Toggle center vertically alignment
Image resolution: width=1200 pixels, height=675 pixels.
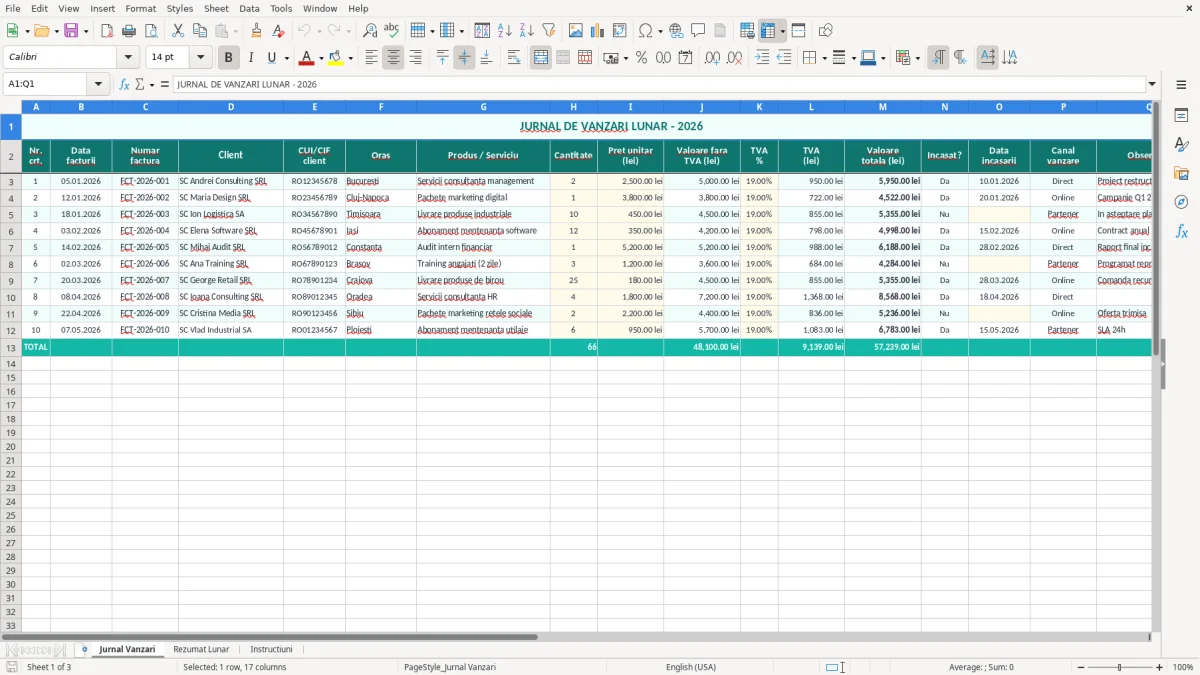click(464, 58)
